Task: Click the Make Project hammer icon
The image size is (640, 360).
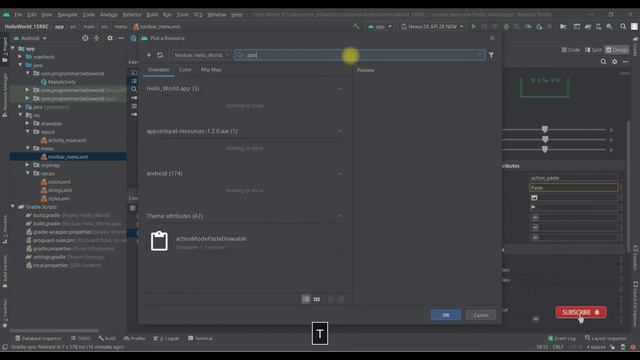Action: click(x=356, y=27)
